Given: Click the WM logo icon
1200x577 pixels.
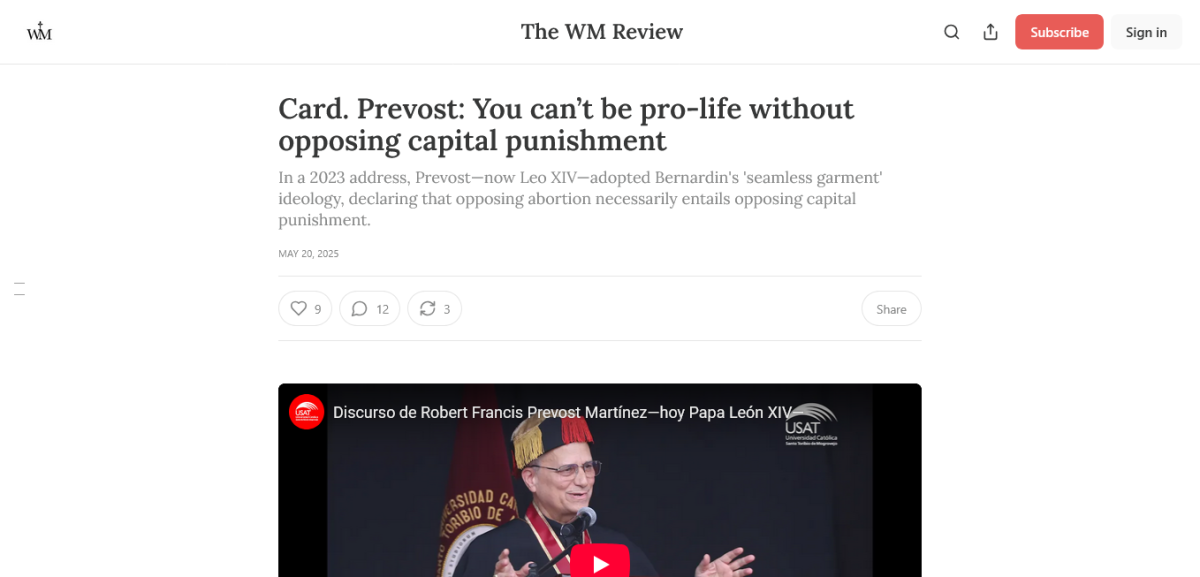Looking at the screenshot, I should [39, 32].
